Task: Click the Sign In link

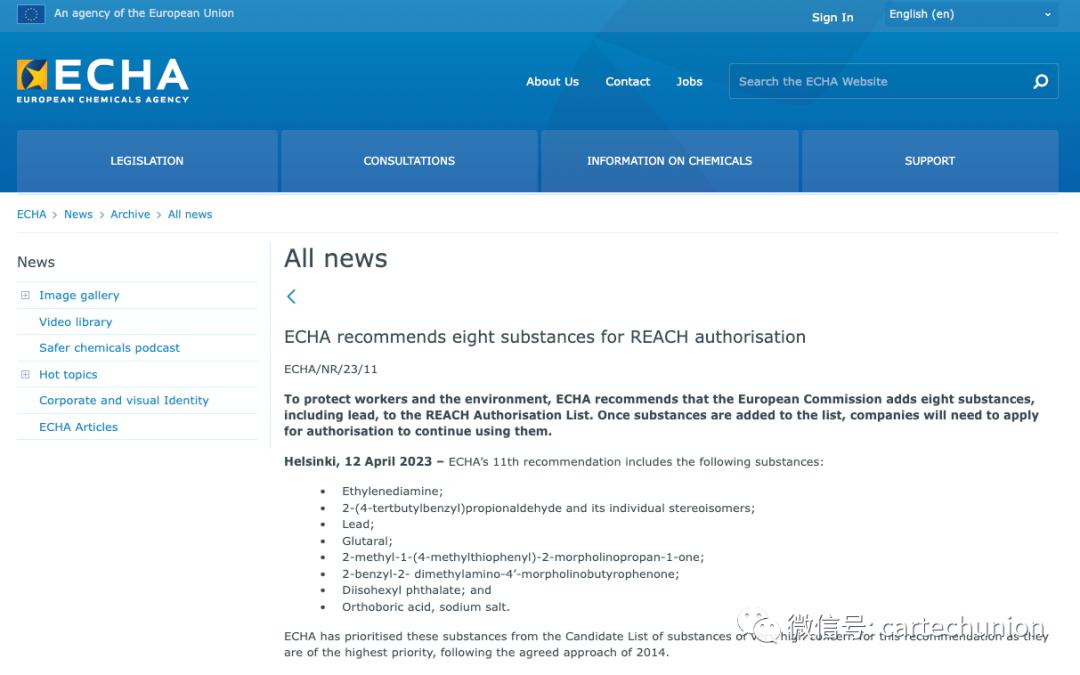Action: pos(832,17)
